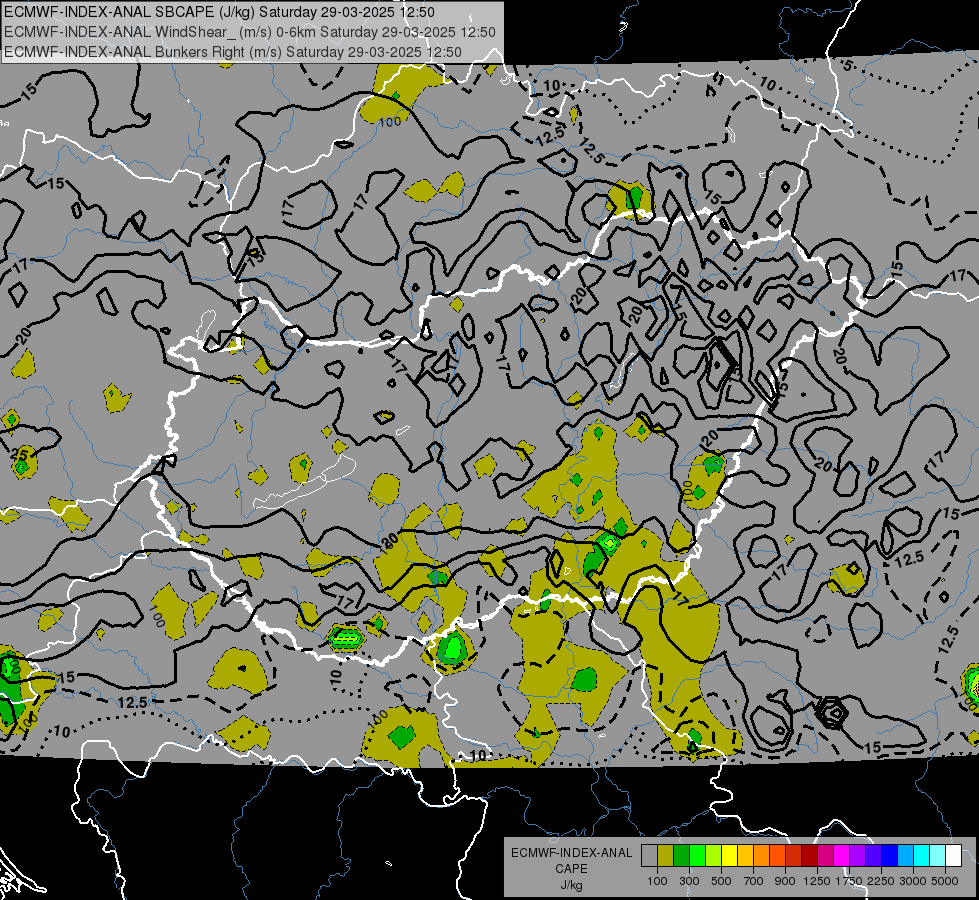Click the legend value 2250
This screenshot has width=979, height=900.
coord(881,881)
